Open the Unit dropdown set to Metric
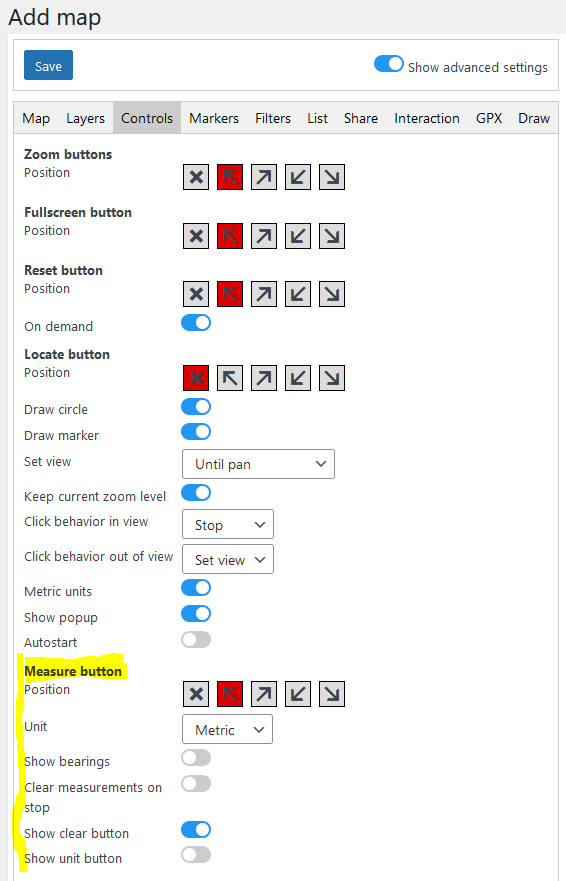Image resolution: width=566 pixels, height=881 pixels. (228, 729)
